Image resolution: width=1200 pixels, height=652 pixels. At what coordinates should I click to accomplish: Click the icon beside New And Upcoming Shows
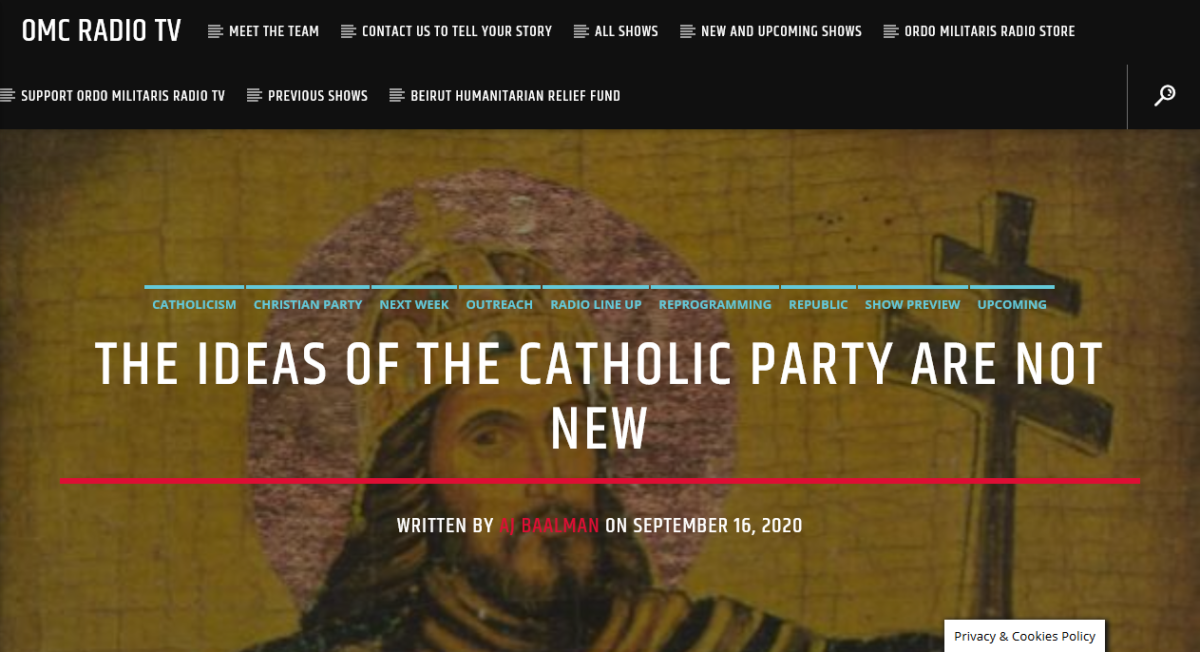687,31
